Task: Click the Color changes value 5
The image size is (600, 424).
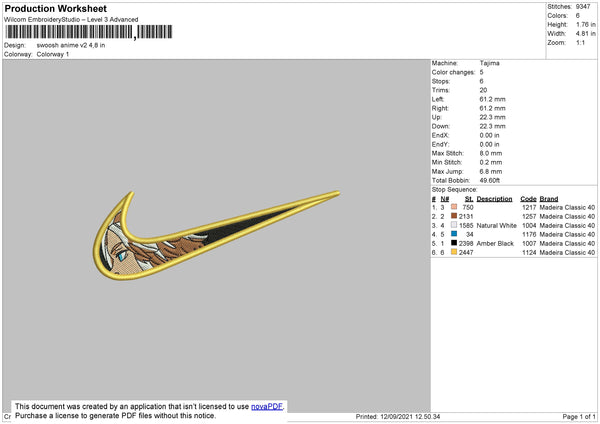Action: point(481,72)
